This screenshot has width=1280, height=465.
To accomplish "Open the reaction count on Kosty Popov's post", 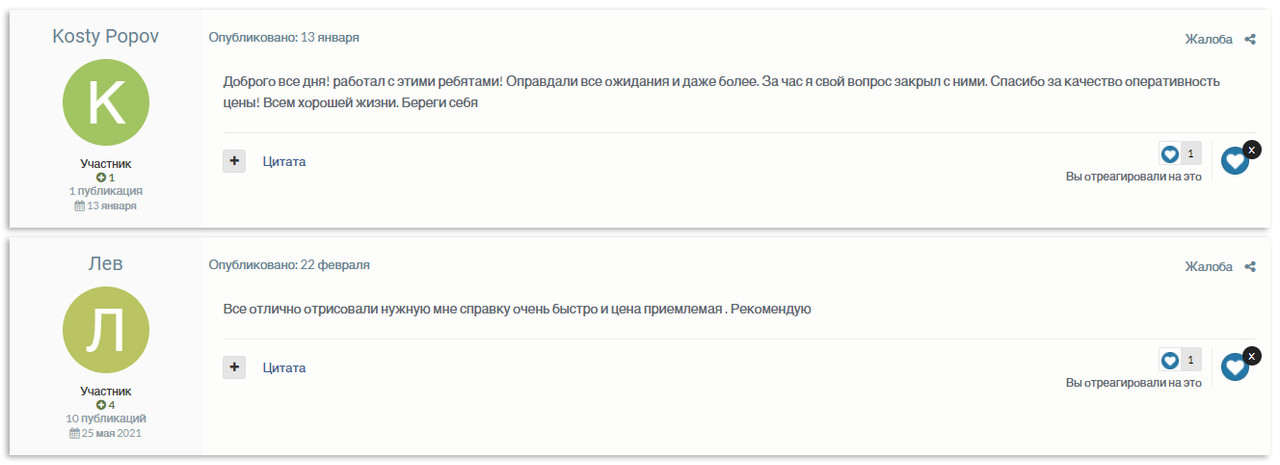I will 1180,154.
